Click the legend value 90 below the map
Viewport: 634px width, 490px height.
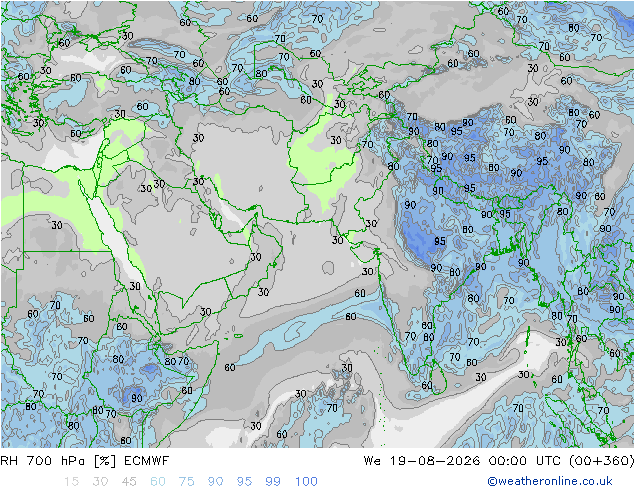coord(215,482)
